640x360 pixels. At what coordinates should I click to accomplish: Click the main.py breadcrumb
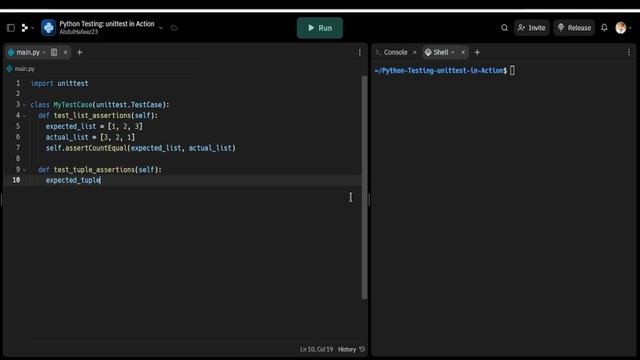click(24, 69)
